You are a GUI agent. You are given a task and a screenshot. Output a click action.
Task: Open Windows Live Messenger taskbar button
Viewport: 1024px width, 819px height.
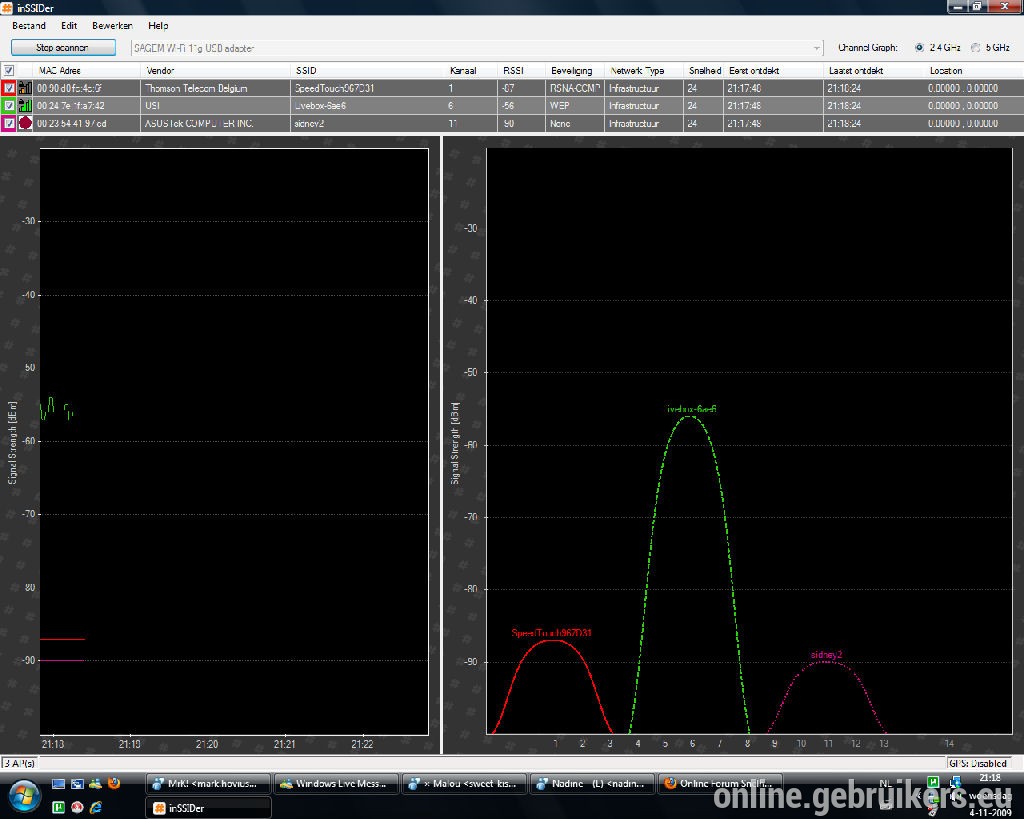click(x=336, y=784)
